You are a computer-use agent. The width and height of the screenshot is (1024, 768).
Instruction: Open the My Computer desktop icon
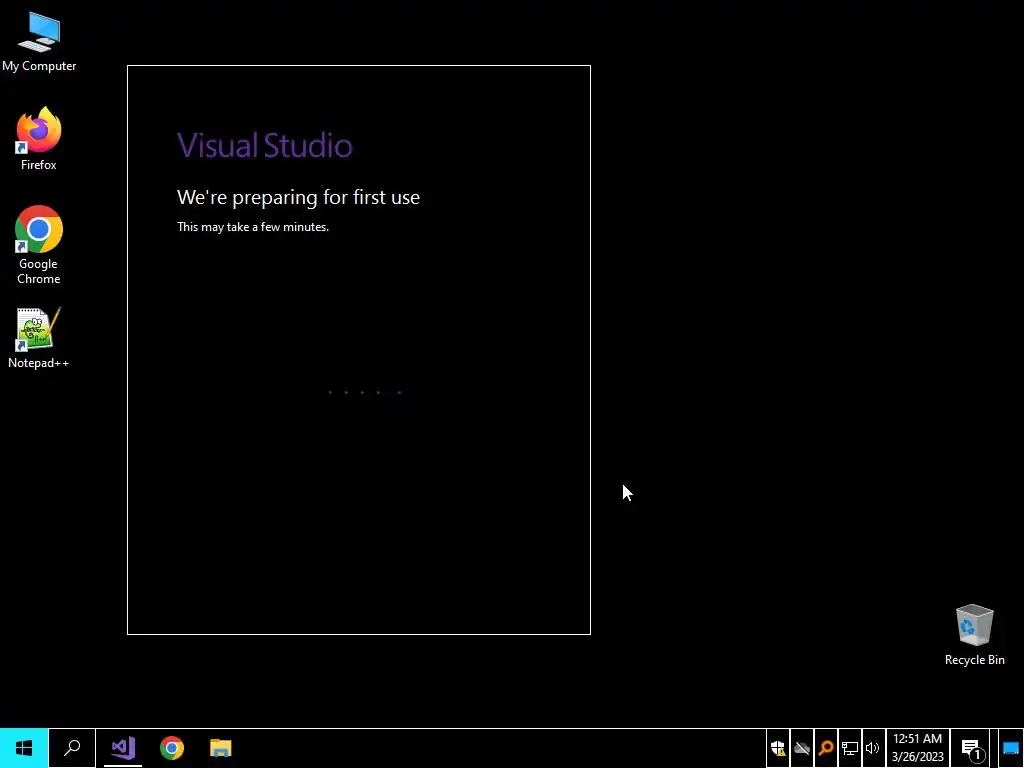point(39,41)
